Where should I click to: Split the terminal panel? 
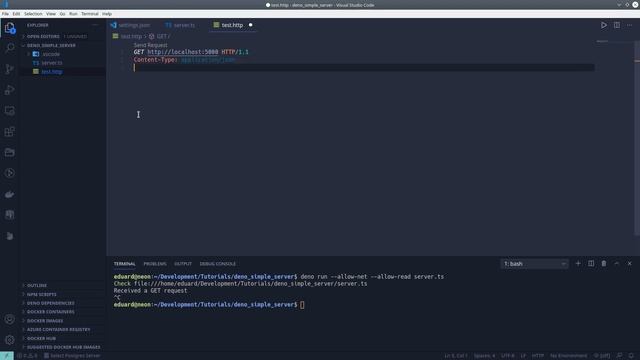[x=591, y=264]
